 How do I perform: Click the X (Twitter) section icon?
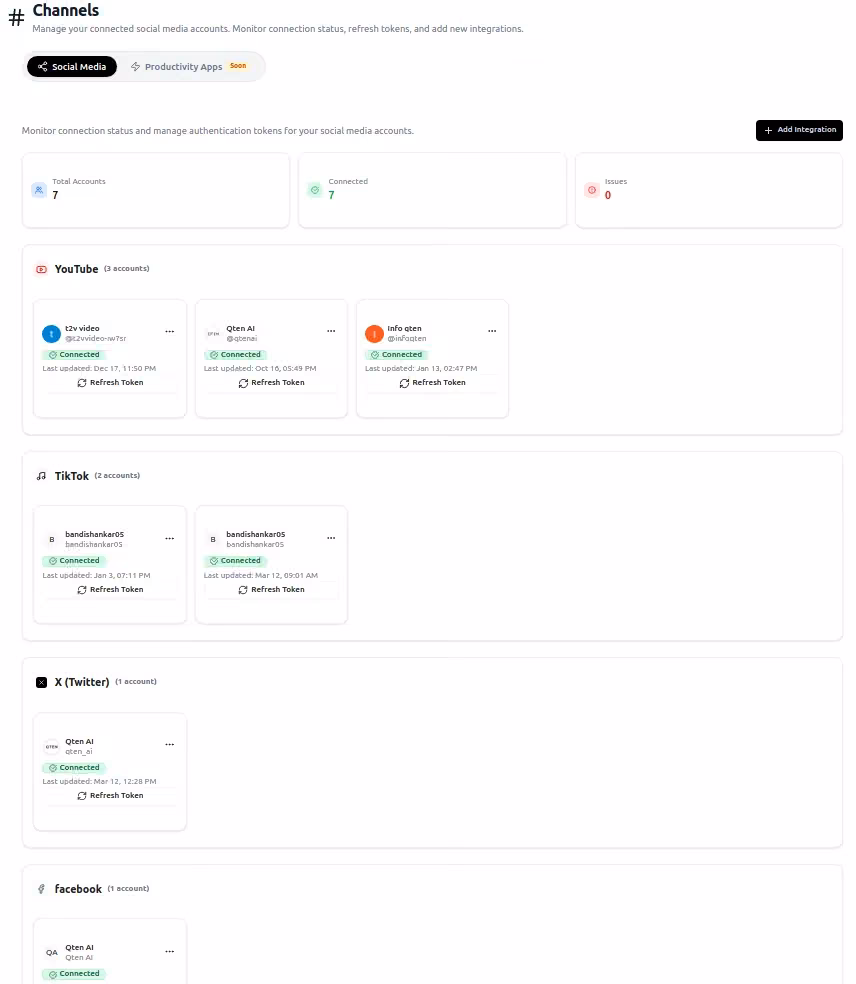pyautogui.click(x=41, y=682)
